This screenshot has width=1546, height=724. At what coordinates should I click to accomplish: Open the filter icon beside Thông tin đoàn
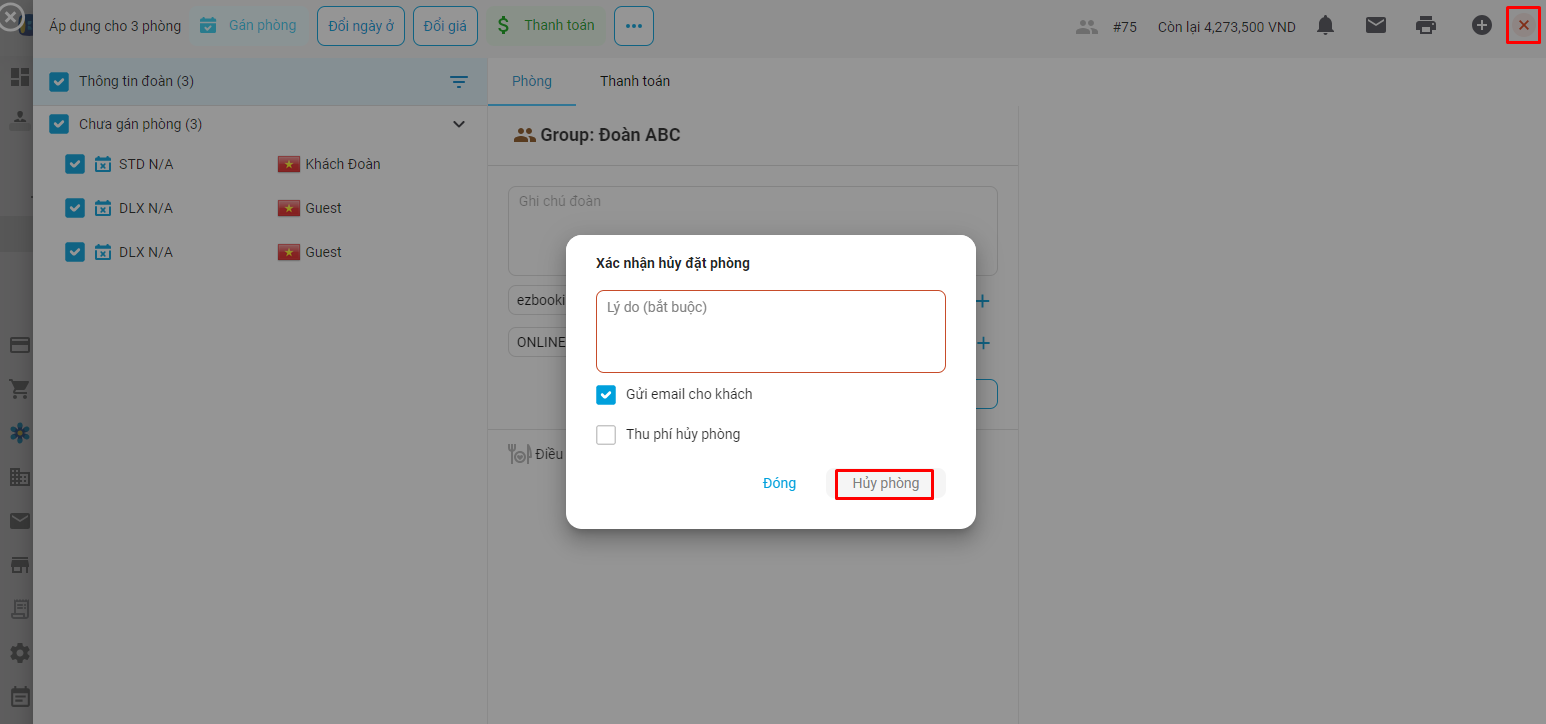point(459,82)
